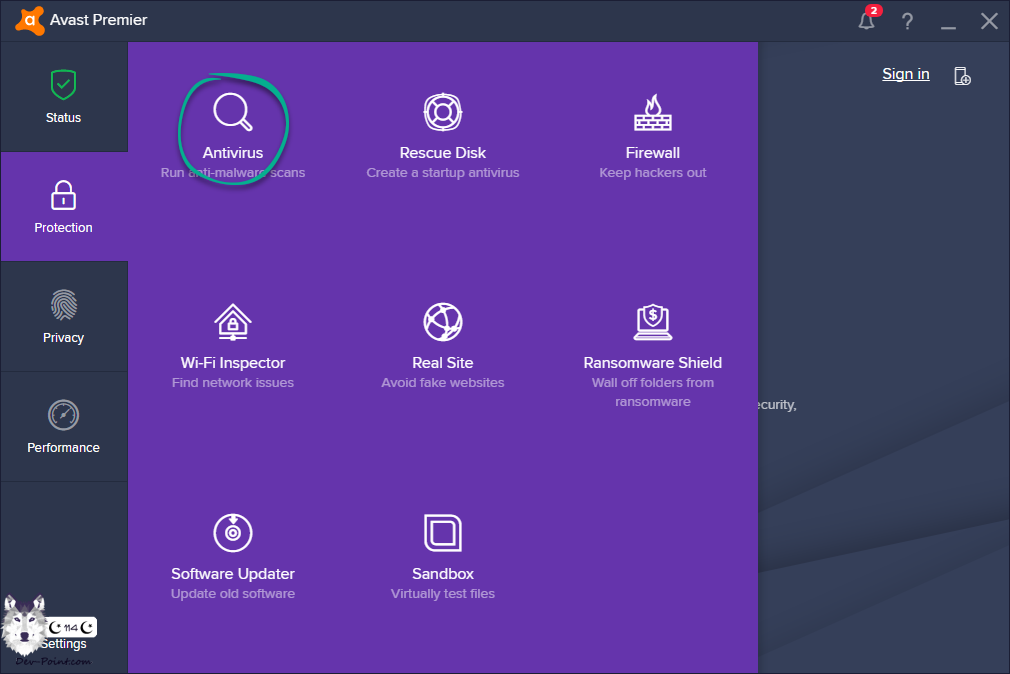This screenshot has width=1010, height=674.
Task: Open the notifications bell icon
Action: [x=867, y=21]
